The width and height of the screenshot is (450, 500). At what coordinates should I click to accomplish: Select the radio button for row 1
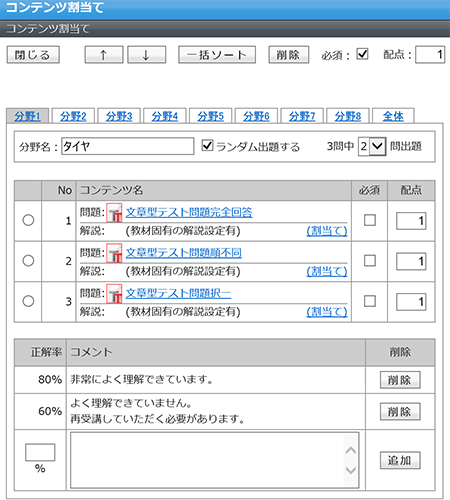[x=28, y=220]
